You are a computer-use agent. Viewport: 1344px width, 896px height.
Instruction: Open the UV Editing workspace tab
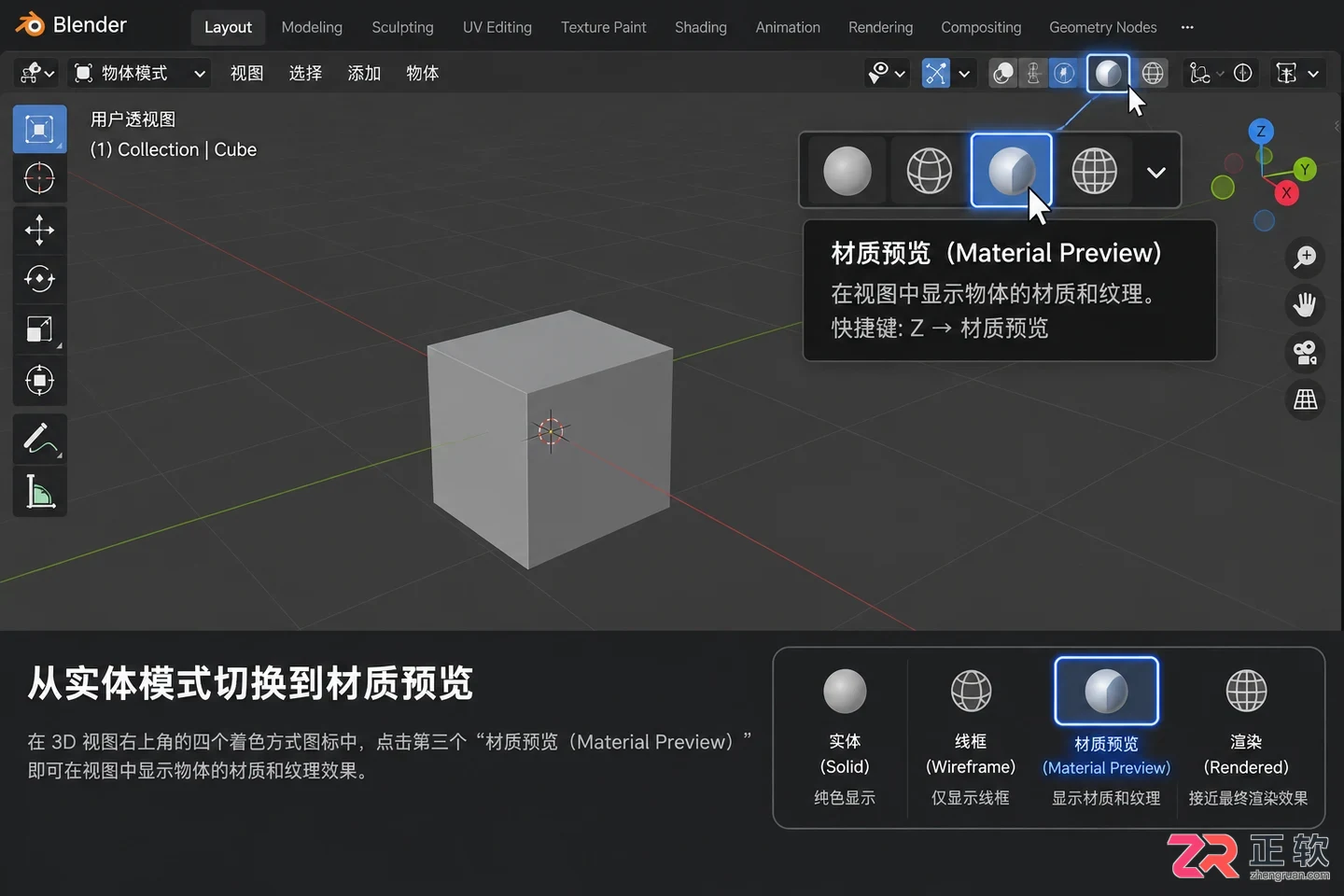[x=497, y=27]
